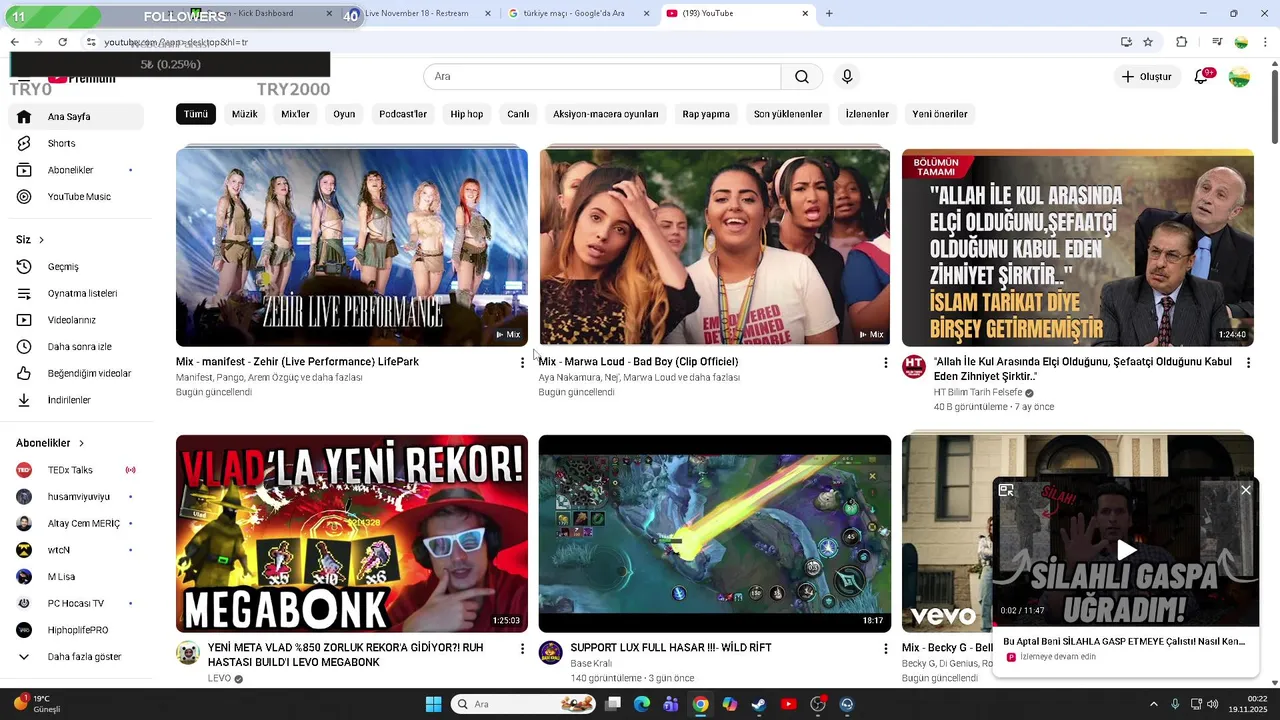Open Beğendiğim videolar list
Viewport: 1280px width, 720px height.
click(x=89, y=374)
